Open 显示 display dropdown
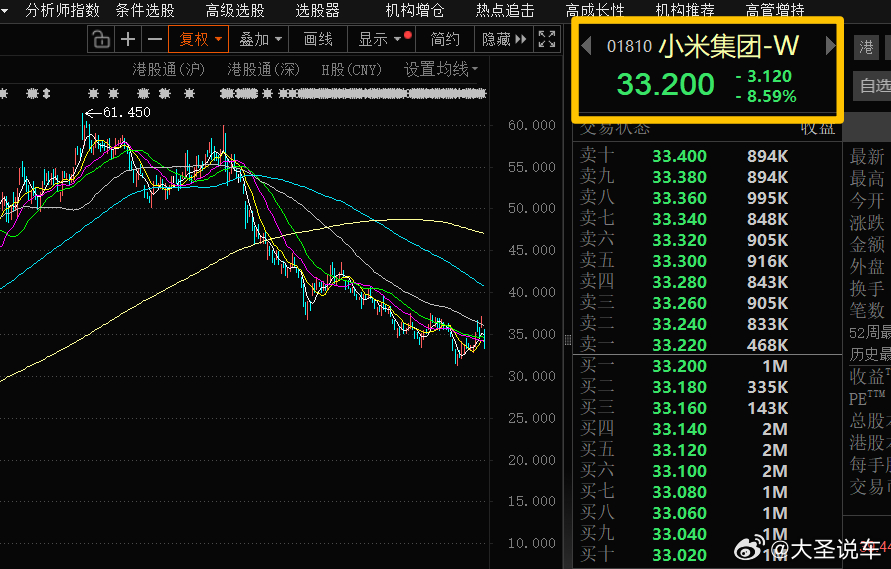The image size is (891, 569). tap(381, 39)
